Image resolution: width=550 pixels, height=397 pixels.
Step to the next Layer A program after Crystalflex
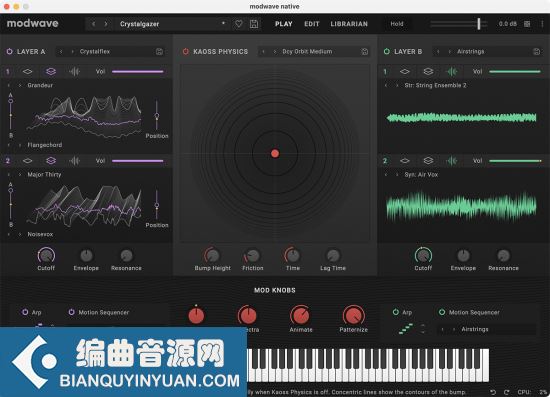click(x=73, y=52)
